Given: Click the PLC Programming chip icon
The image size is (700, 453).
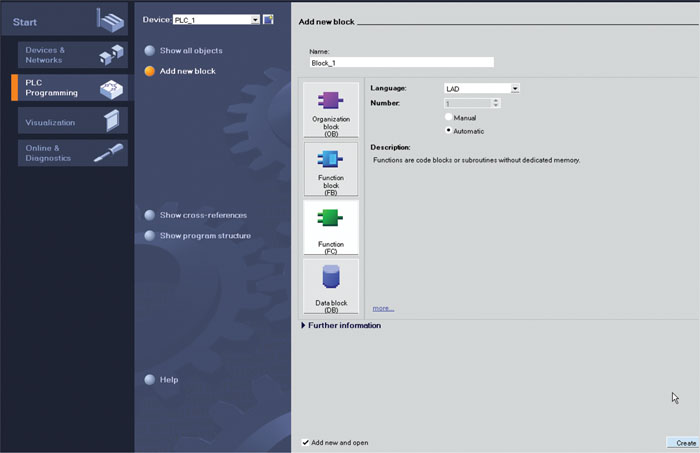Looking at the screenshot, I should (111, 89).
